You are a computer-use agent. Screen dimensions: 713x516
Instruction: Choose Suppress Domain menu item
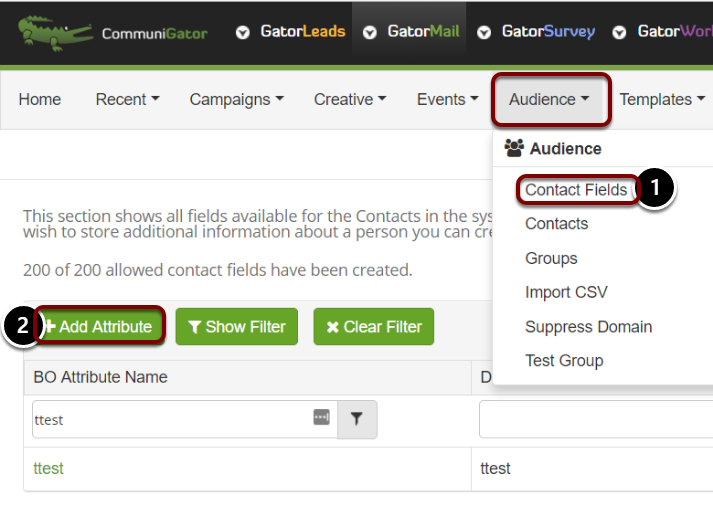coord(588,327)
